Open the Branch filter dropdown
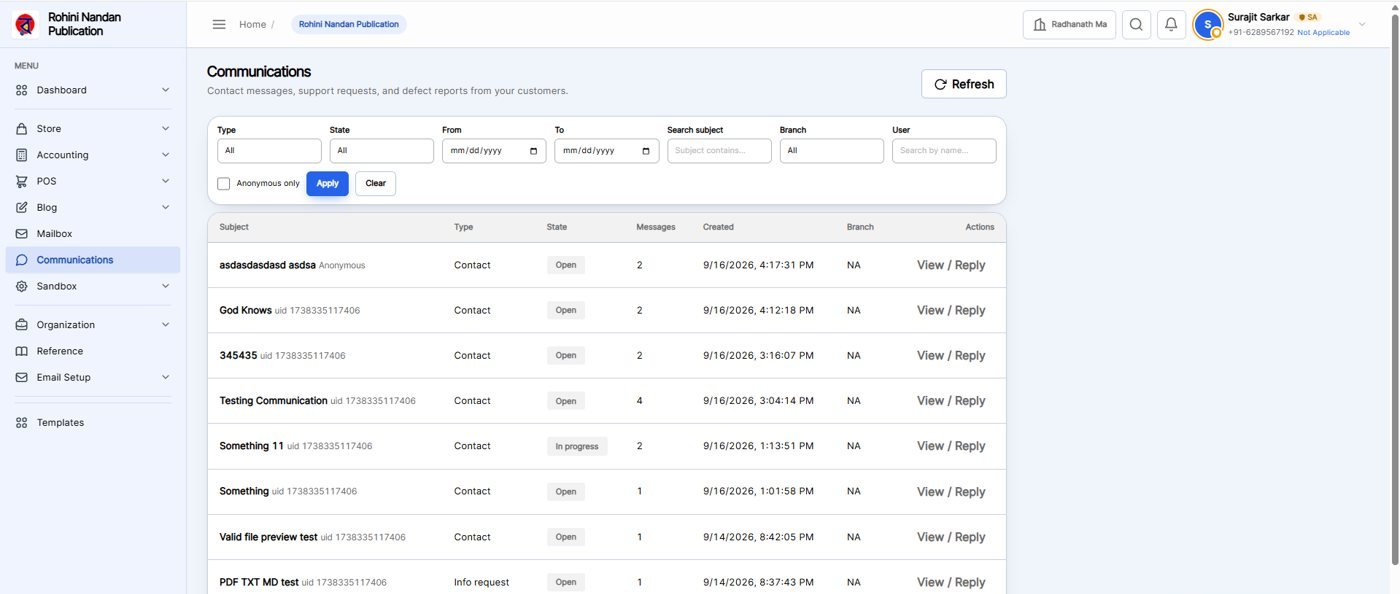 click(832, 151)
